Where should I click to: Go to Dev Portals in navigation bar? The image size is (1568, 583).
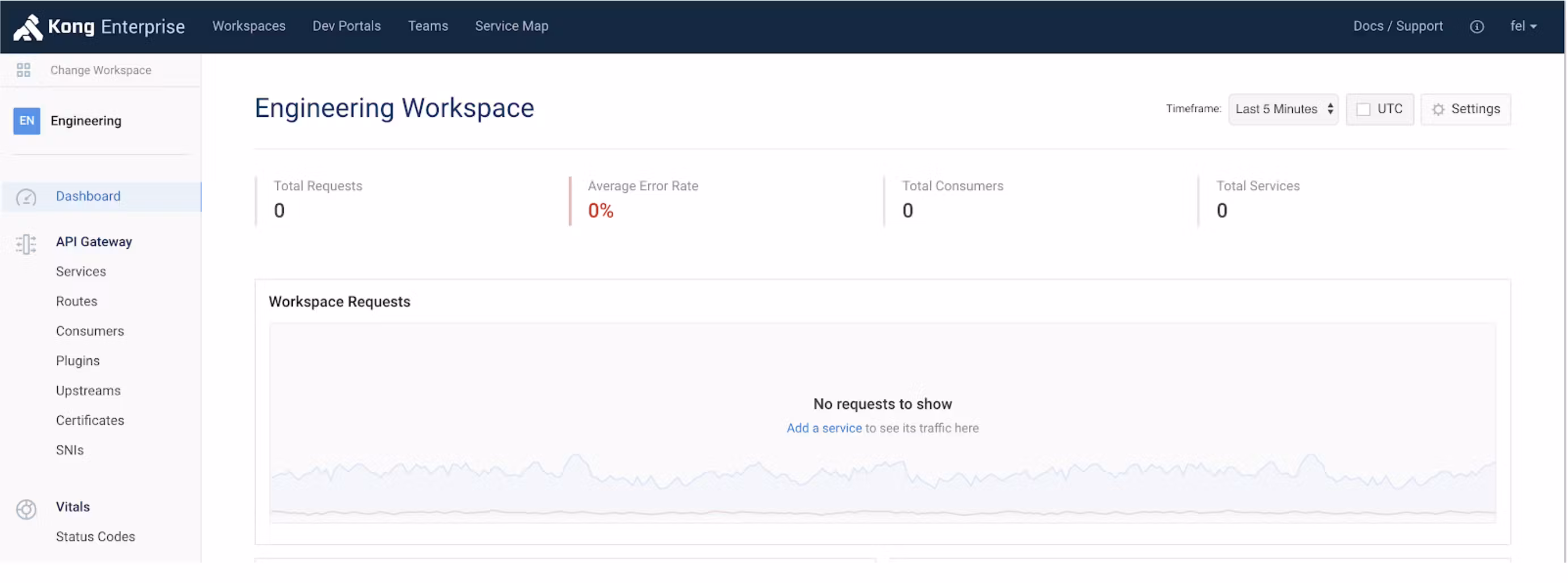[347, 26]
